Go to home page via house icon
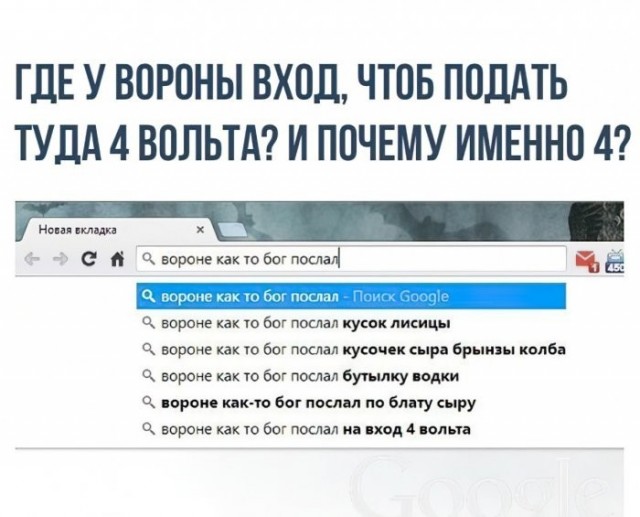The height and width of the screenshot is (517, 640). tap(117, 259)
